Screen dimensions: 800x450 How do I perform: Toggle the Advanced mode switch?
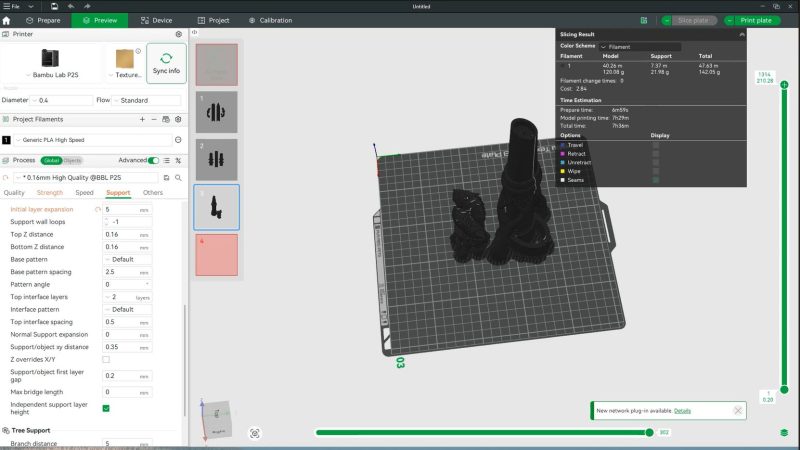tap(153, 160)
